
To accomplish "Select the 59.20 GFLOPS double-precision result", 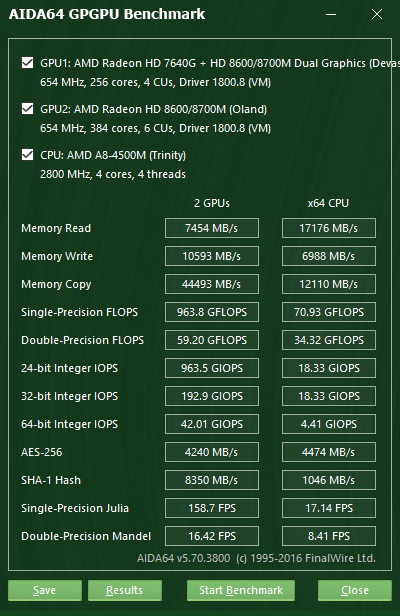I will click(212, 340).
